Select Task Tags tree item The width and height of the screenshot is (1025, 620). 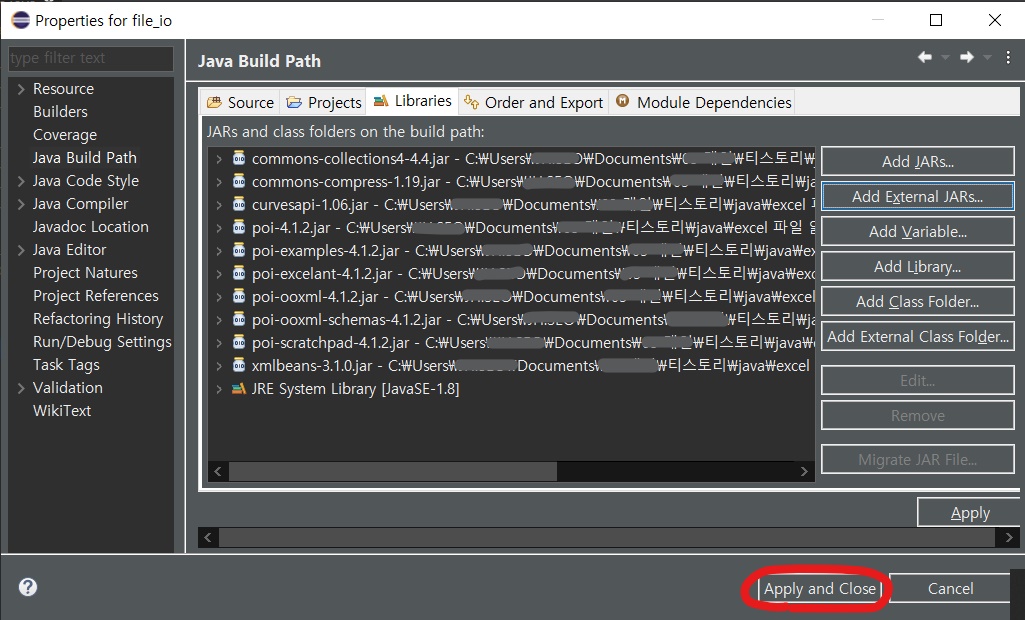coord(66,364)
